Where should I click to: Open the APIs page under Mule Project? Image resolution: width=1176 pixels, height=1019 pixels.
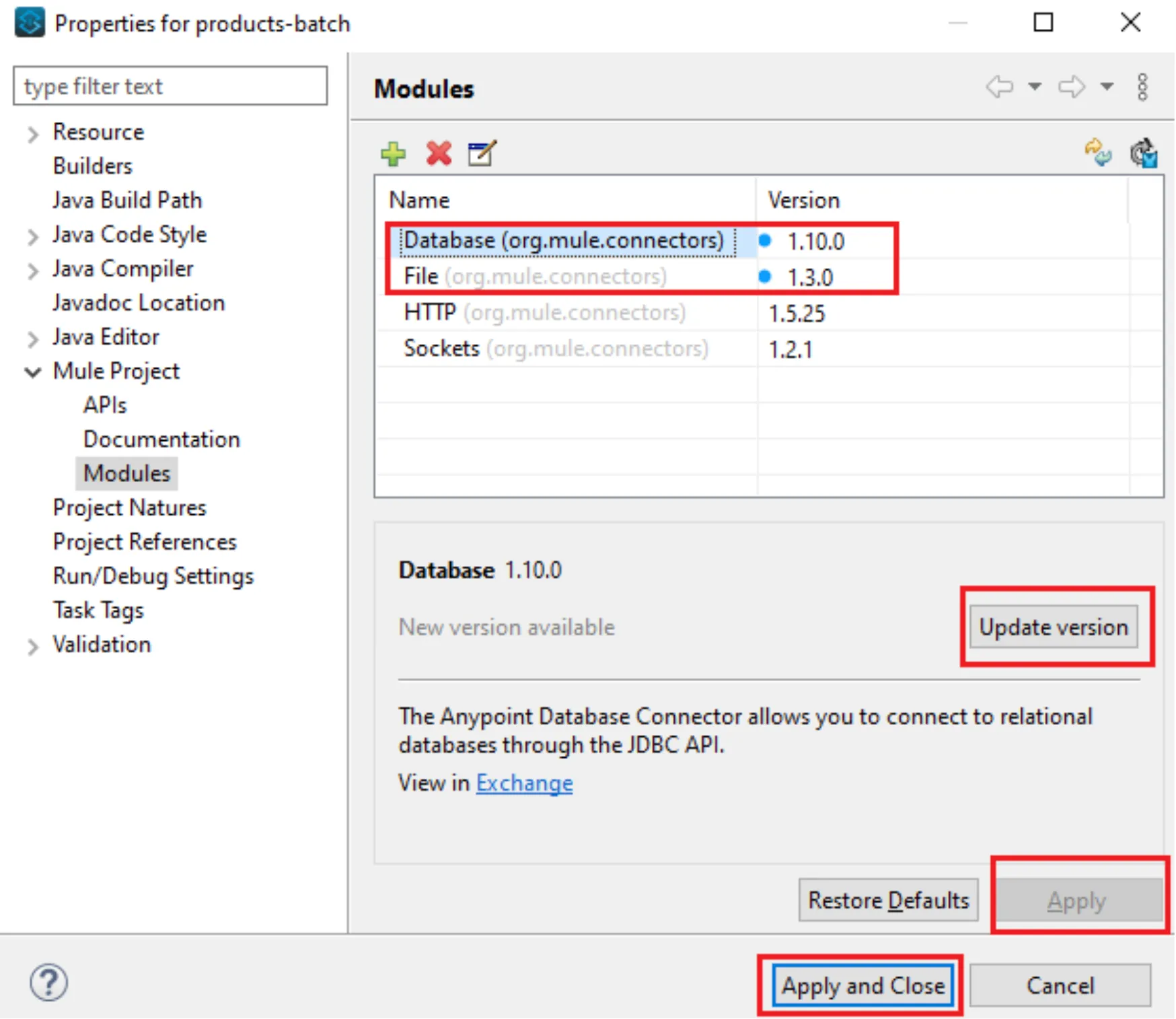105,405
